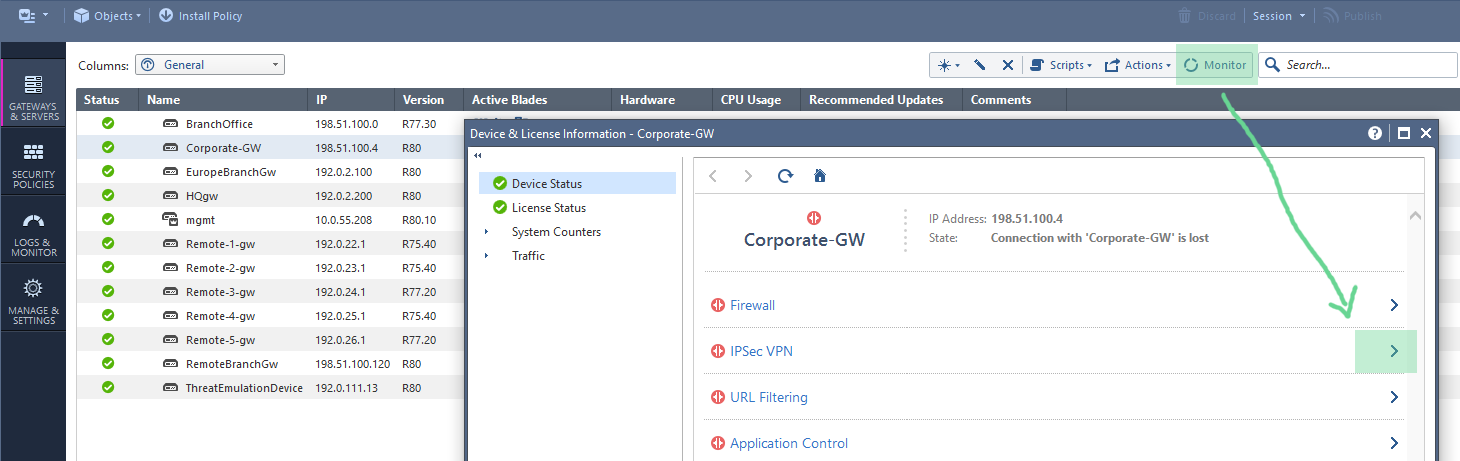1460x461 pixels.
Task: Open Security Policies sidebar view
Action: [x=34, y=166]
